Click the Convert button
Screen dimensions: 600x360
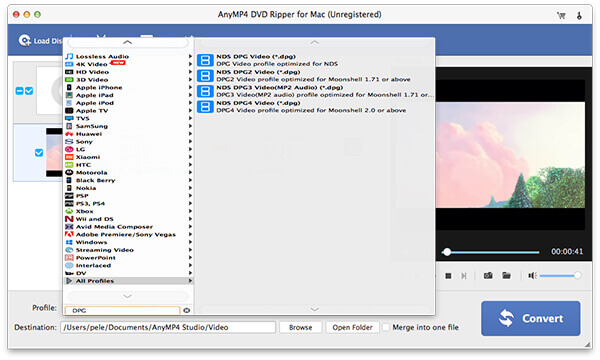coord(531,318)
